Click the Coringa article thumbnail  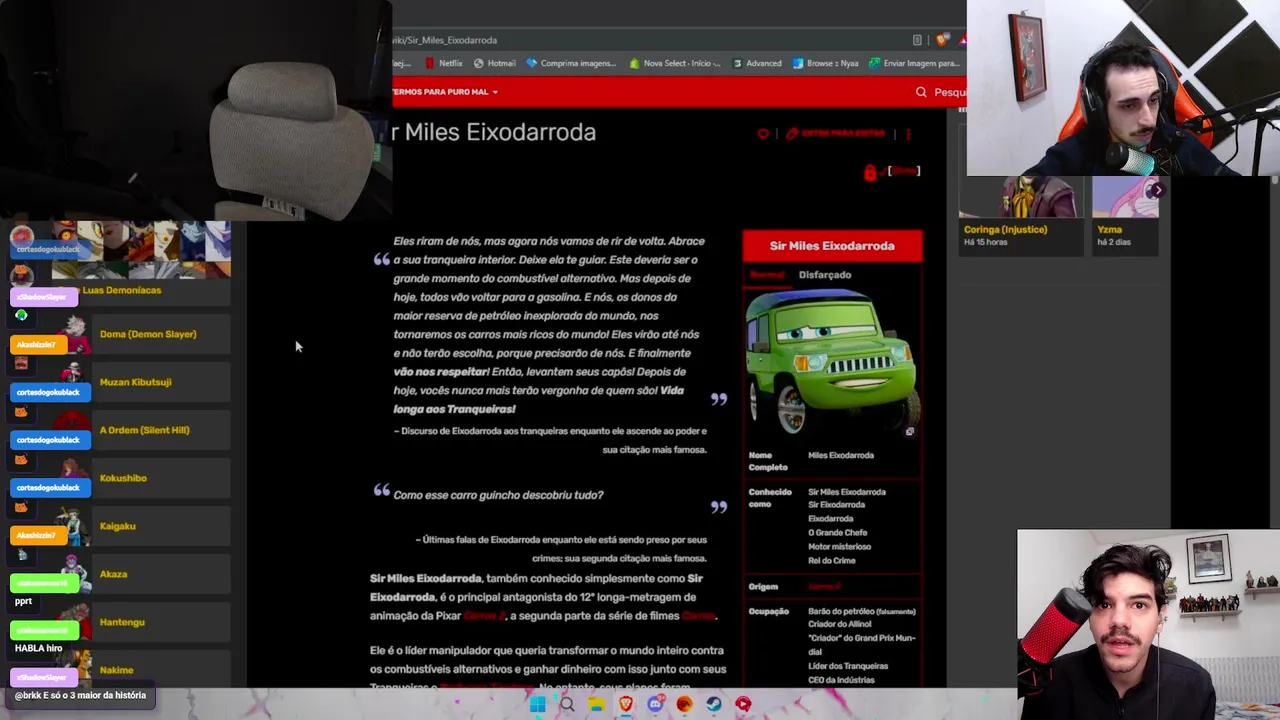(1020, 197)
